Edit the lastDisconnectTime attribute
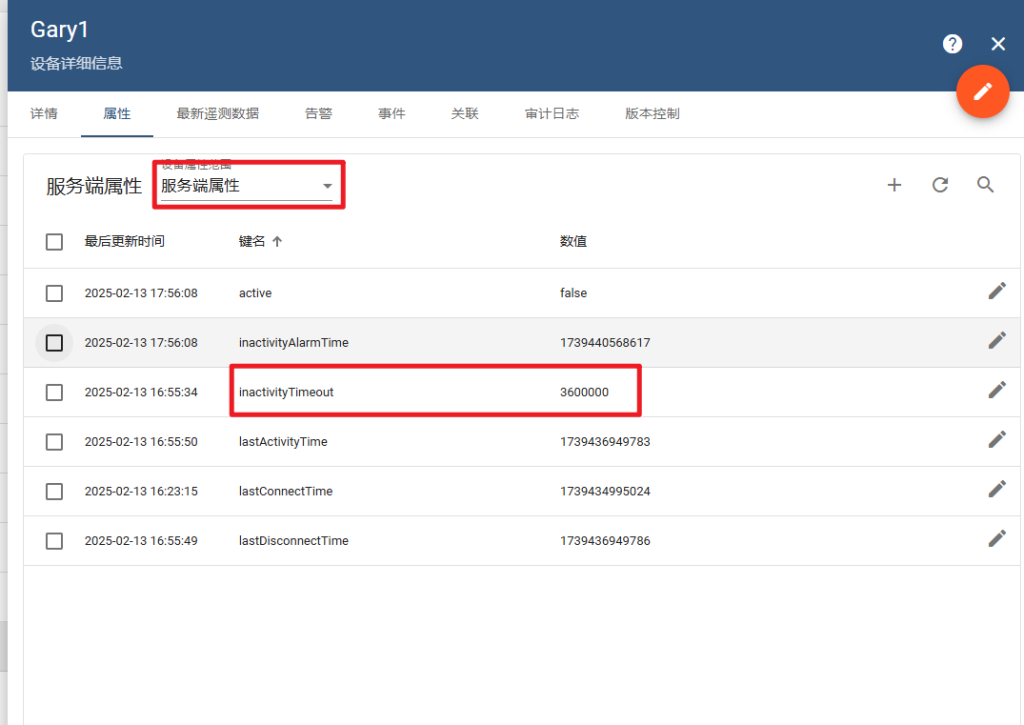 pos(997,539)
